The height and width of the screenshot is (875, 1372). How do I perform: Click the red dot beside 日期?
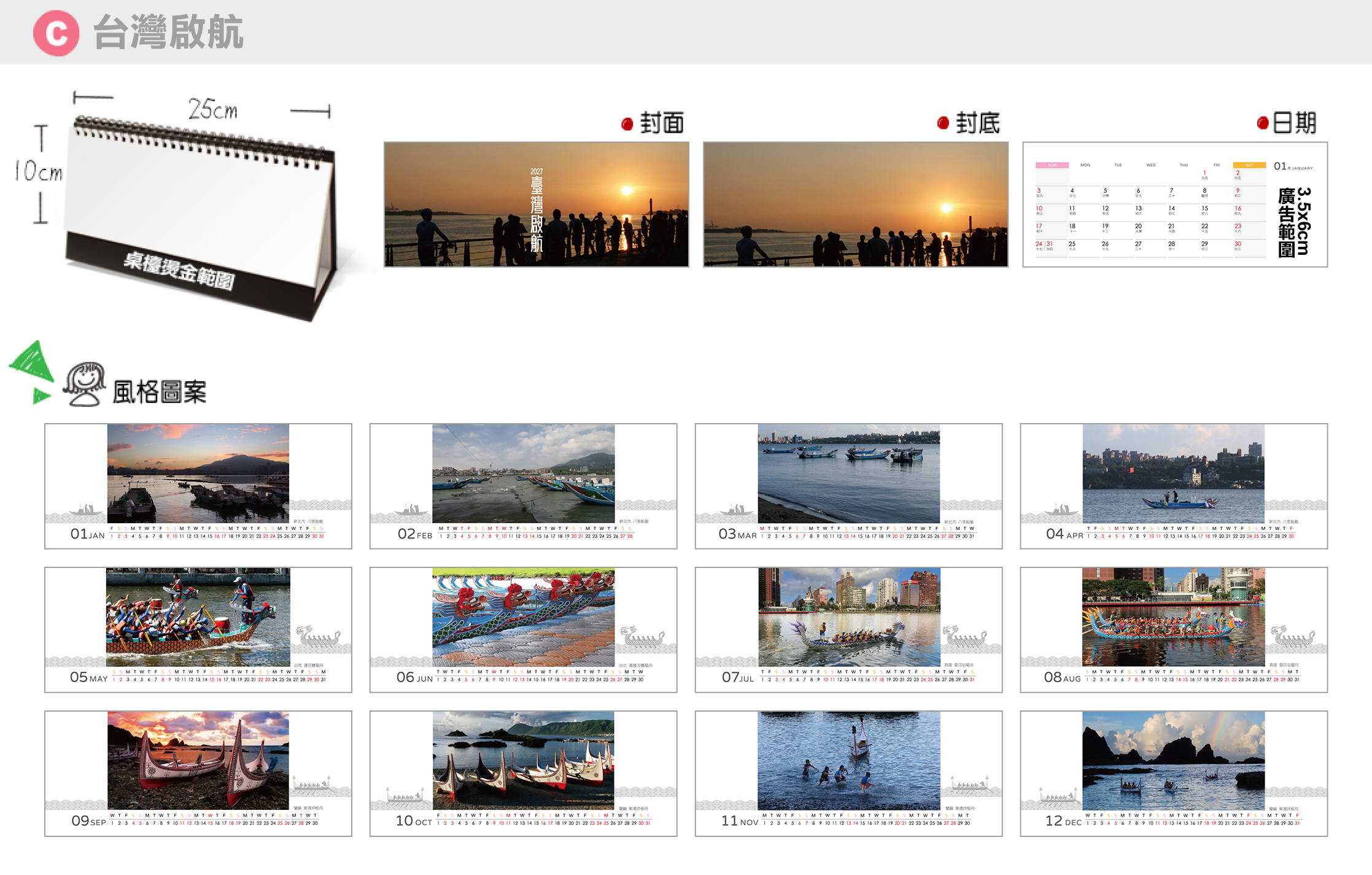[1263, 123]
